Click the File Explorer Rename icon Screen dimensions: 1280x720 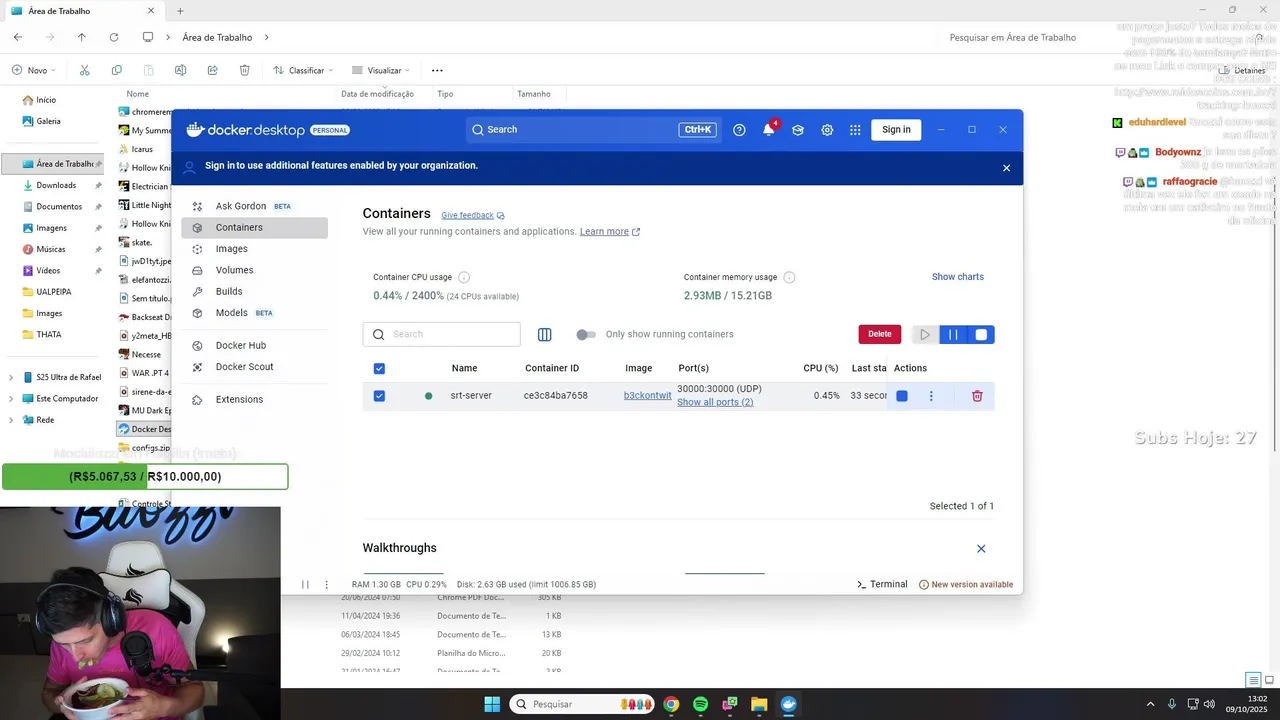click(180, 70)
